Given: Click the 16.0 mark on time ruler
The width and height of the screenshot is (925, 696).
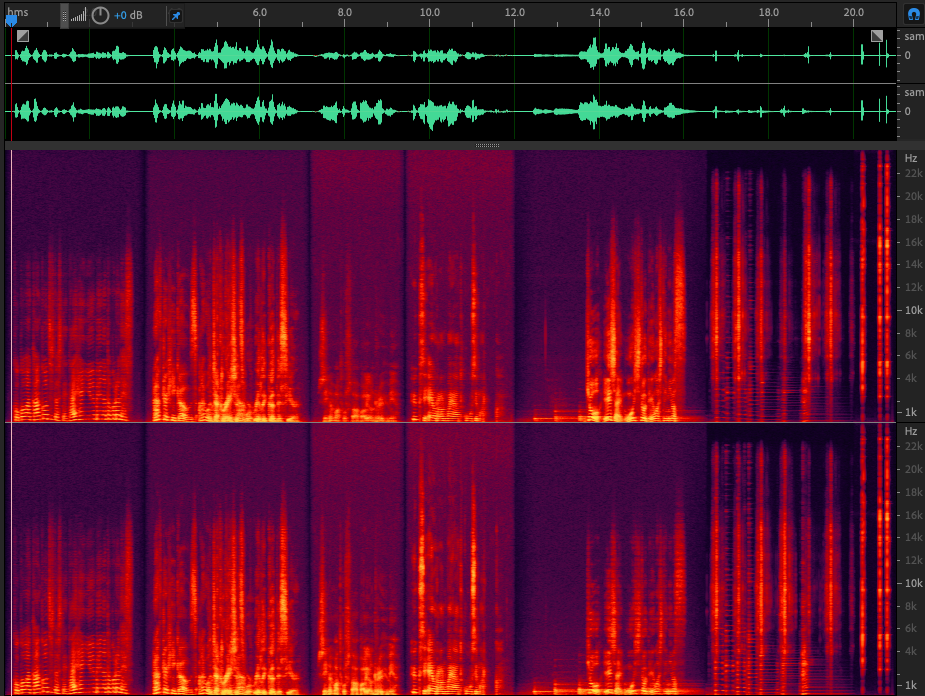Looking at the screenshot, I should point(684,11).
